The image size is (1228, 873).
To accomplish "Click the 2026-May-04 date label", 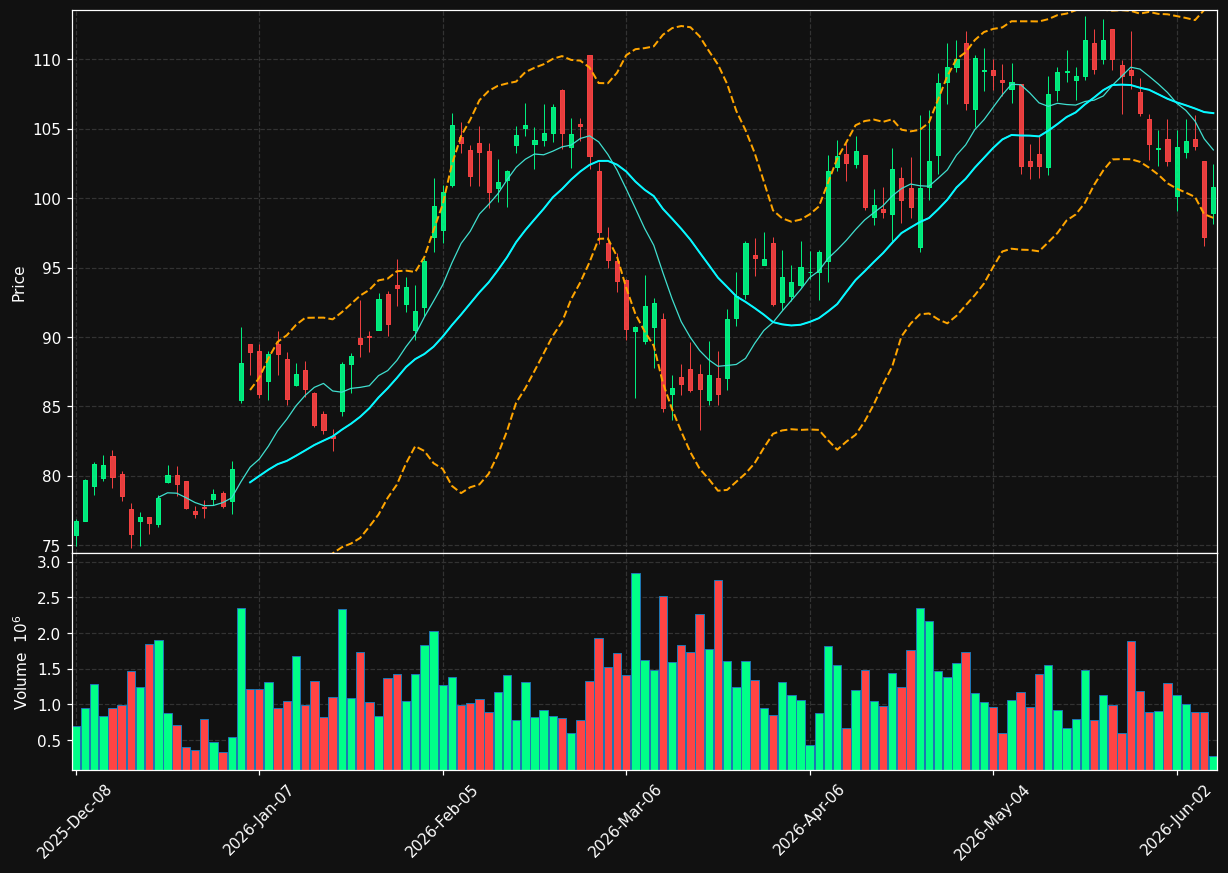I will [x=991, y=822].
